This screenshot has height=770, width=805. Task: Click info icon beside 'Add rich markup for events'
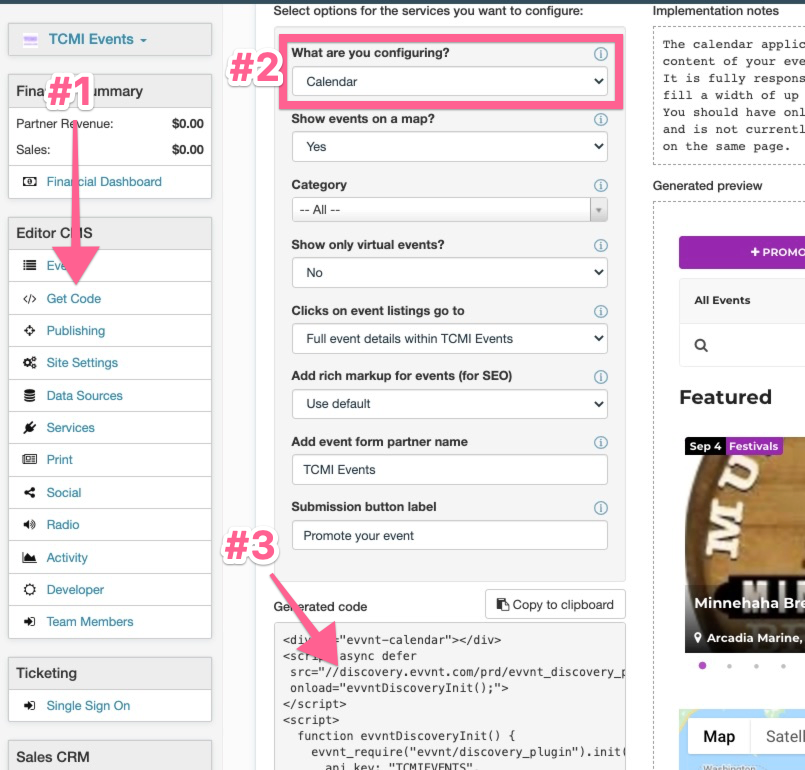[601, 377]
